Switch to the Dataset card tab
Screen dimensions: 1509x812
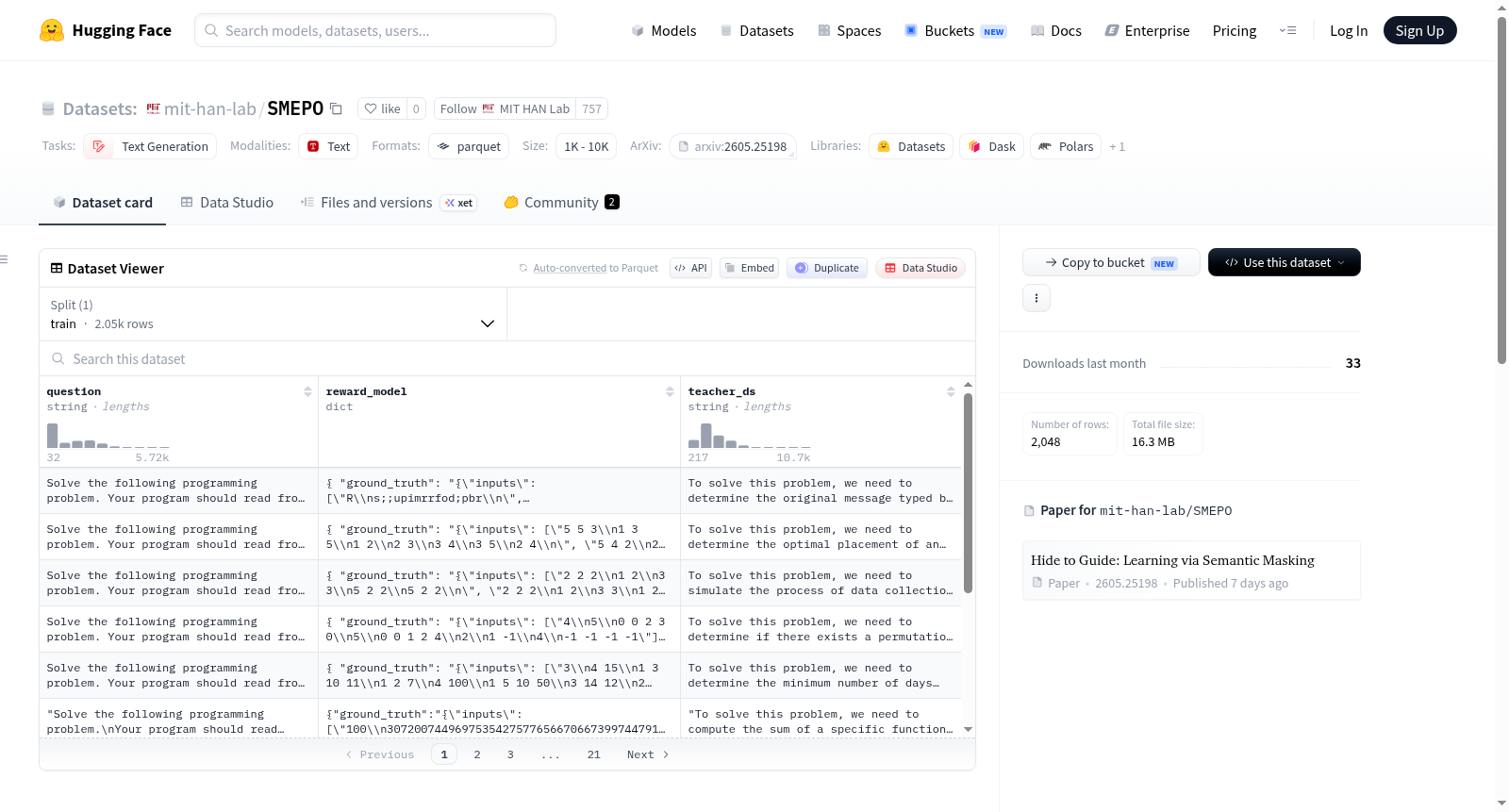click(x=102, y=202)
